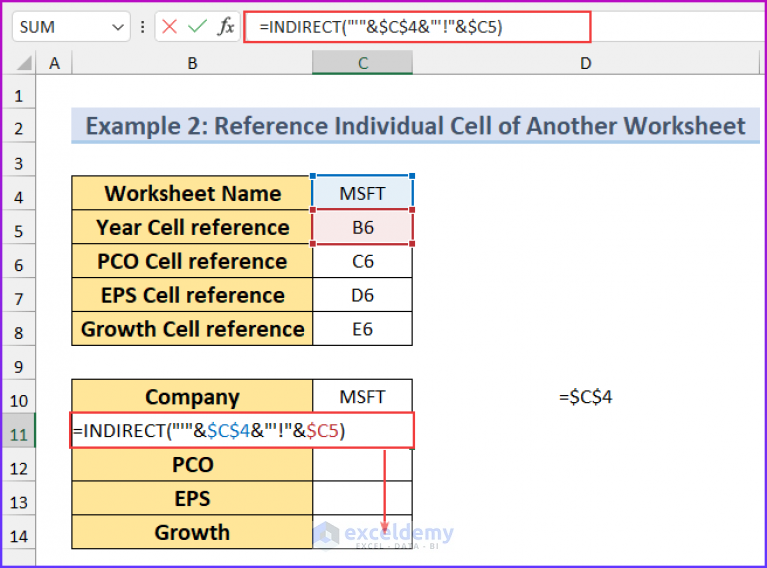Click the 'EPS Cell reference' cell

pos(192,295)
